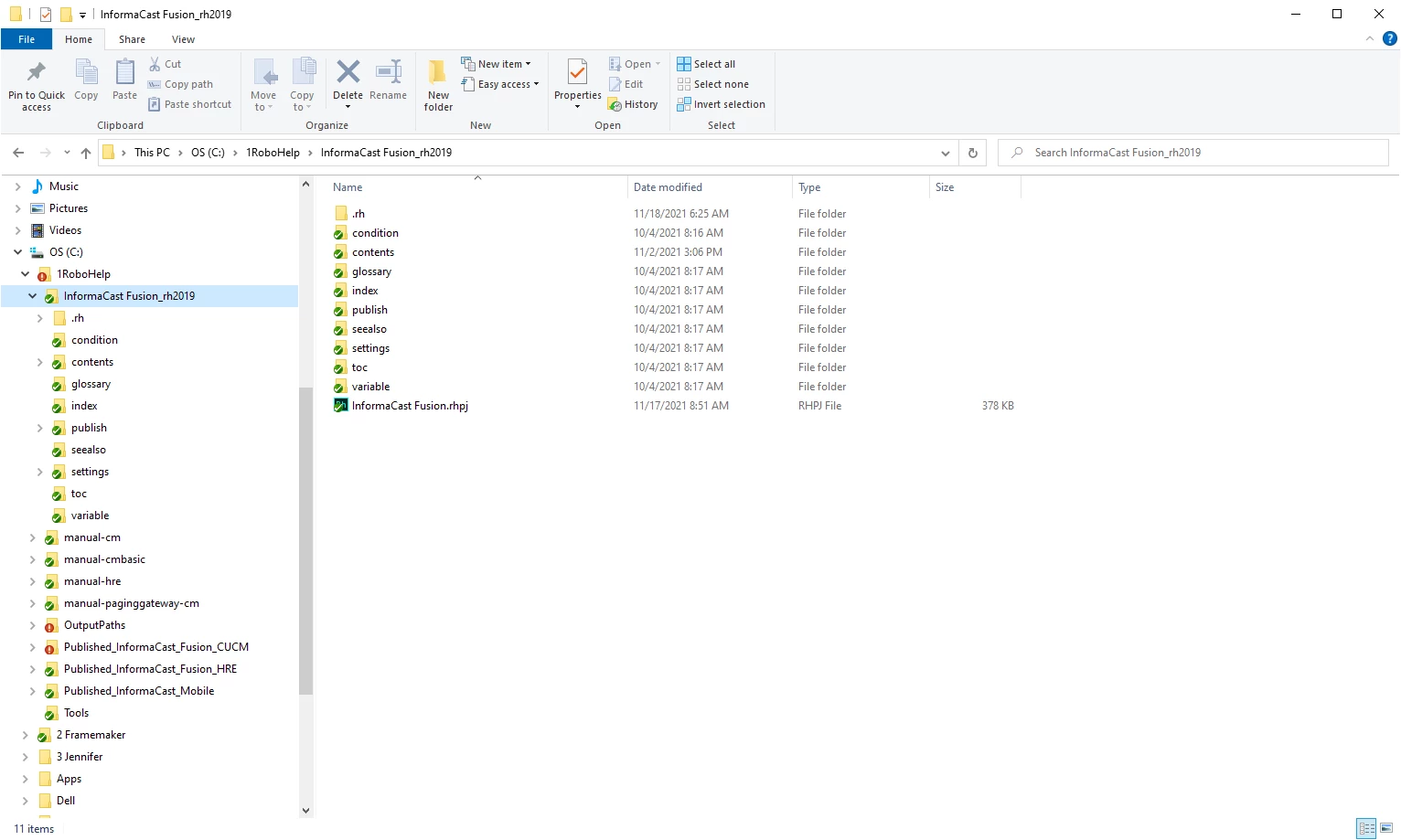
Task: Switch to the Home ribbon tab
Action: [79, 39]
